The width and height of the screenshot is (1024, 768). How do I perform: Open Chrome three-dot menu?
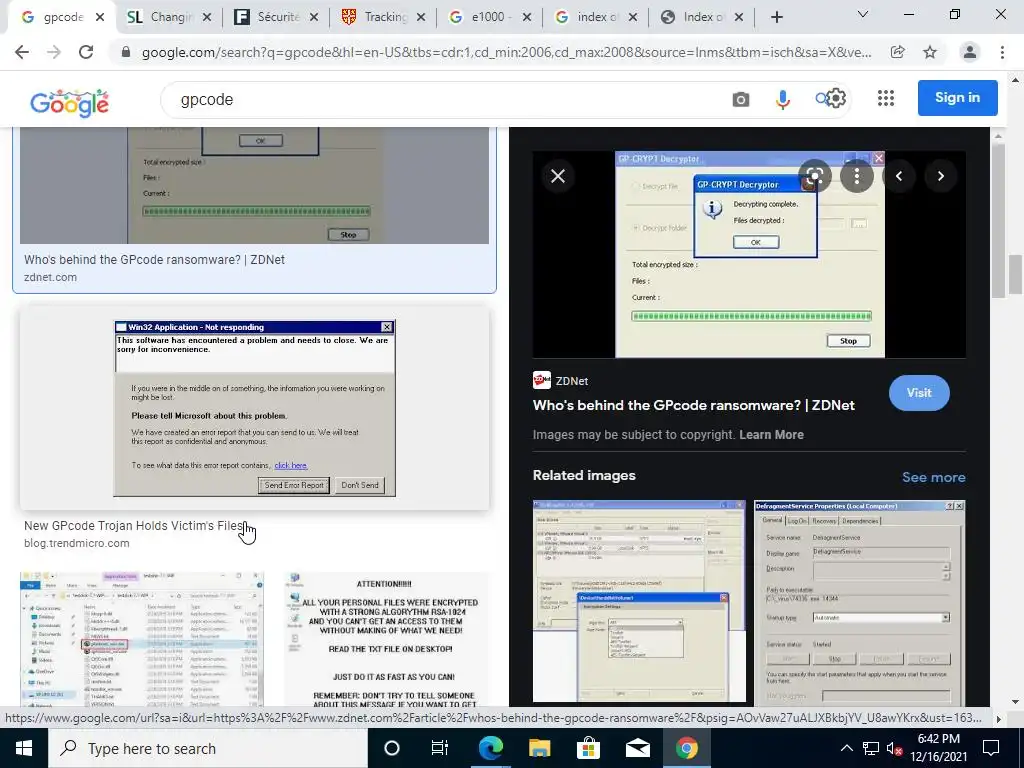point(1002,52)
